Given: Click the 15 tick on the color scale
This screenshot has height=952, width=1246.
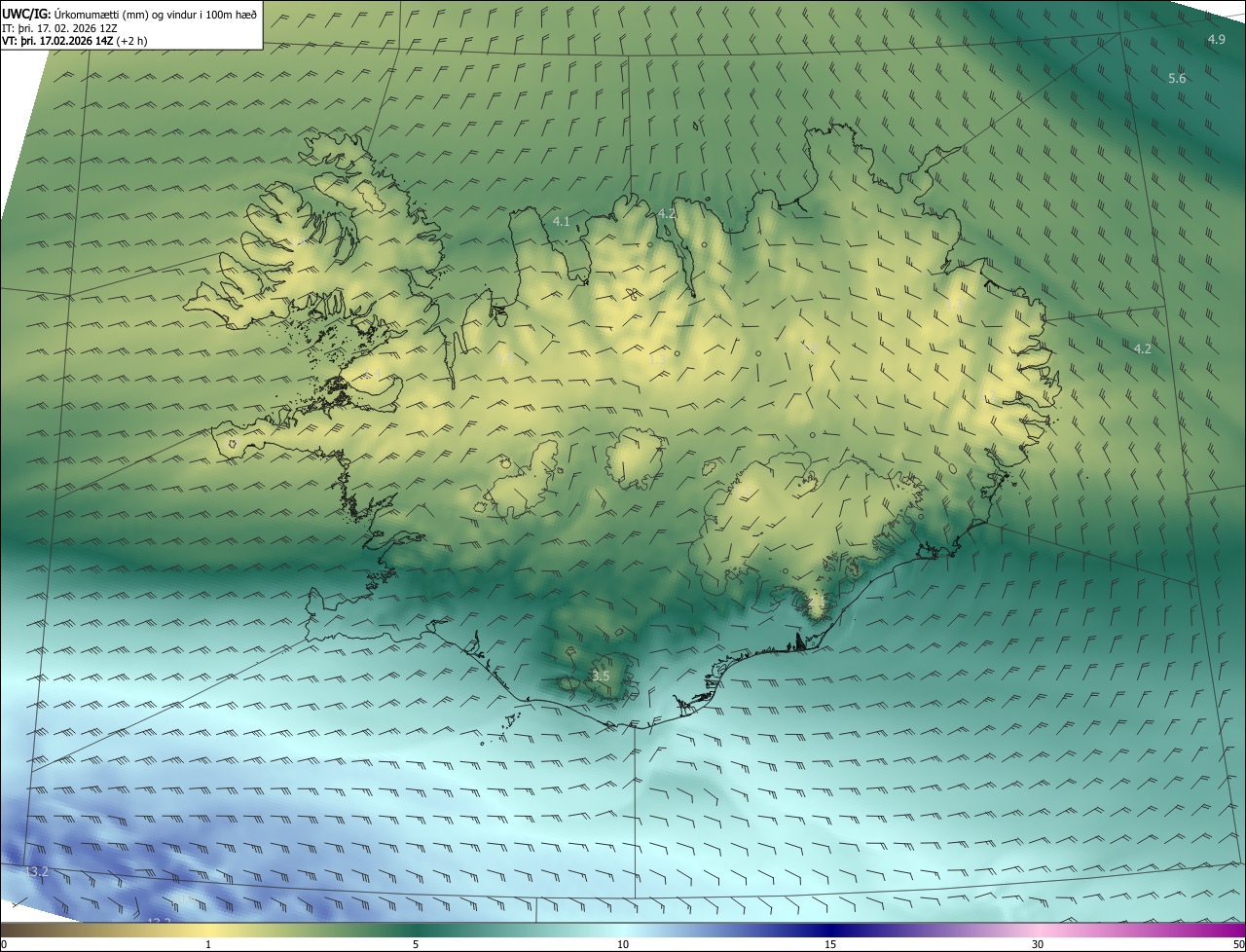Looking at the screenshot, I should tap(830, 944).
